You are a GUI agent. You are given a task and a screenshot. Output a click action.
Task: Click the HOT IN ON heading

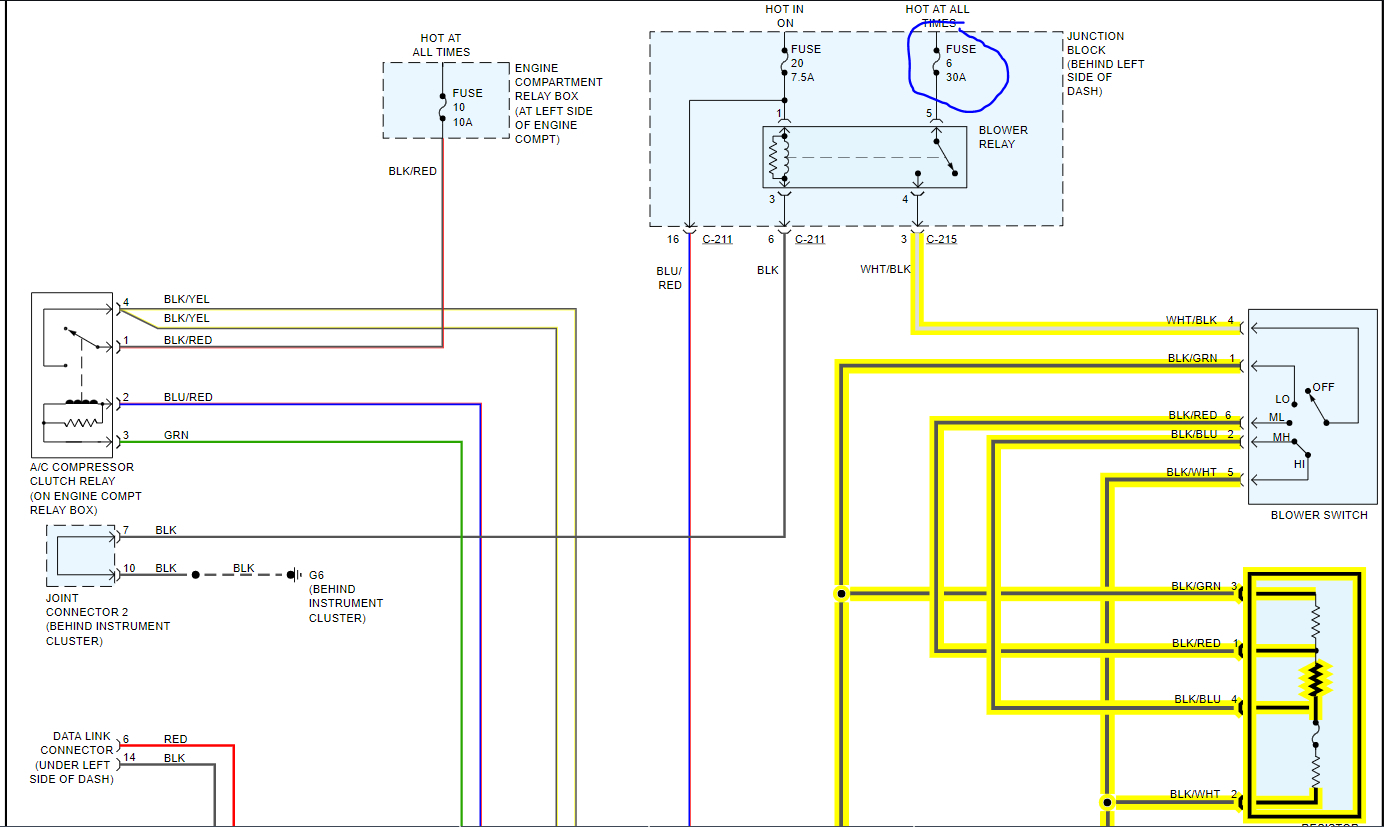click(x=785, y=16)
